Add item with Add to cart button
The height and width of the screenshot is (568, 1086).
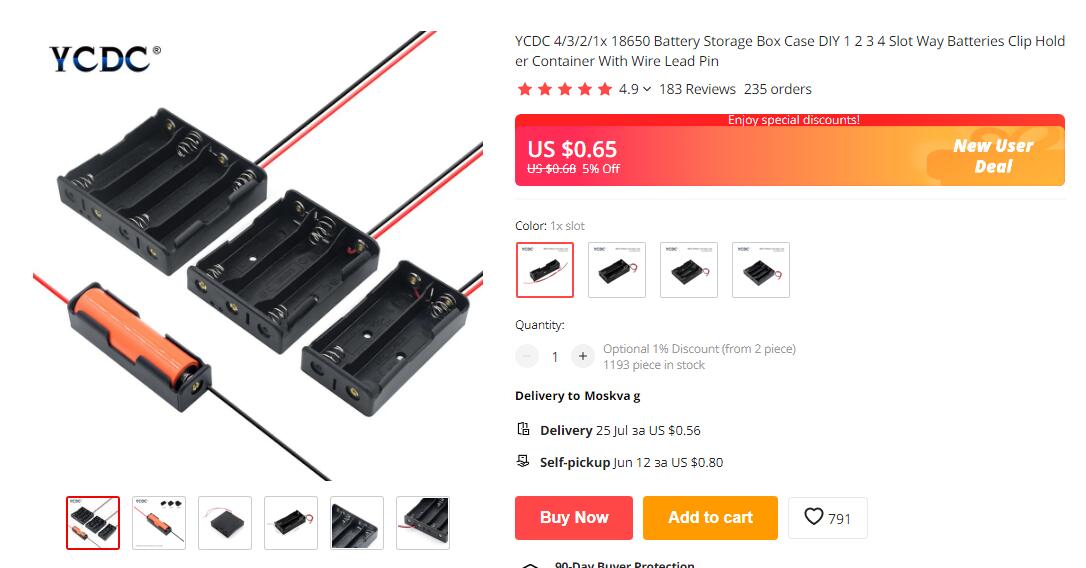tap(710, 517)
